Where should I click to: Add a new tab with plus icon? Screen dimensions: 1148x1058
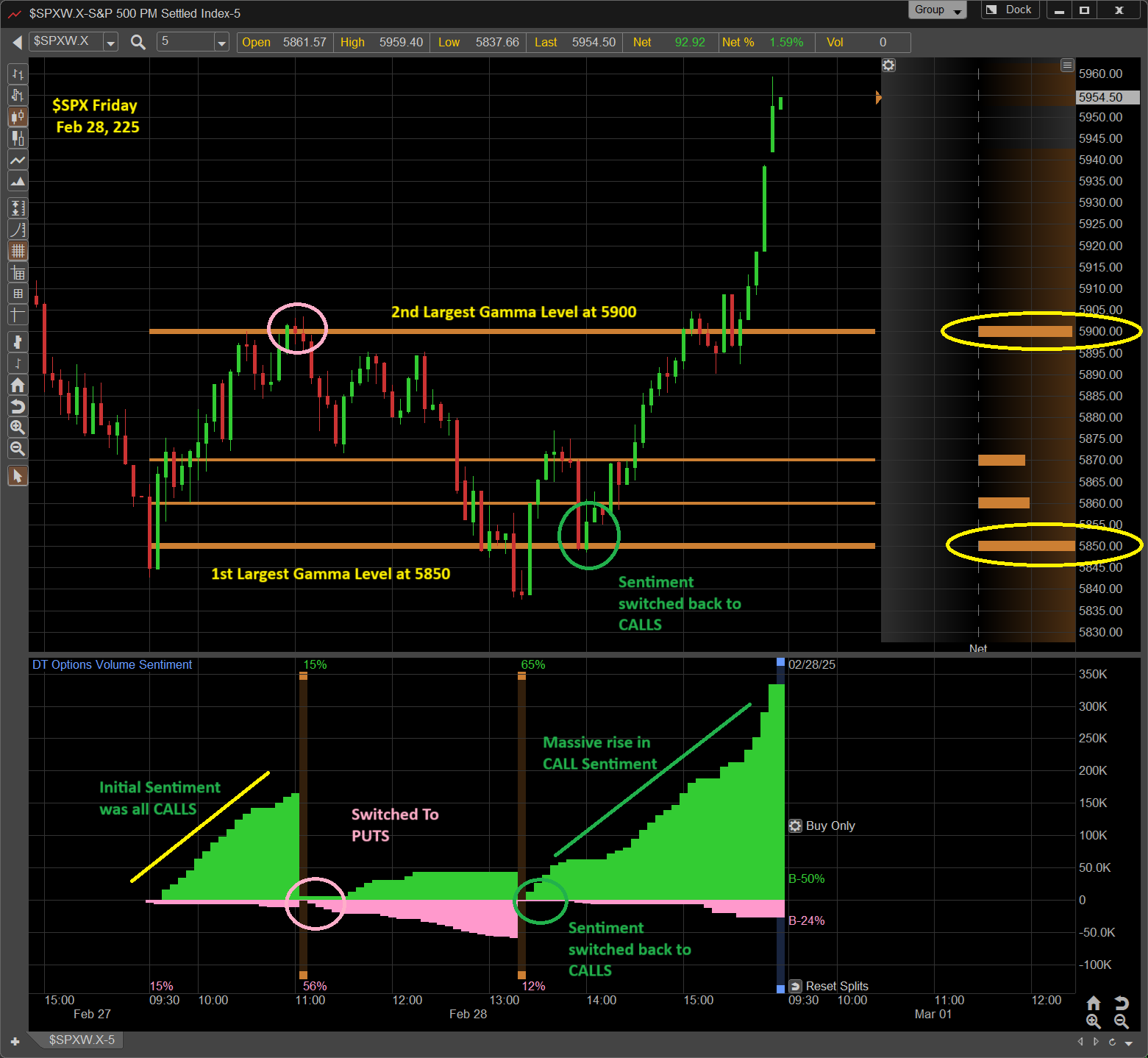(x=15, y=1042)
